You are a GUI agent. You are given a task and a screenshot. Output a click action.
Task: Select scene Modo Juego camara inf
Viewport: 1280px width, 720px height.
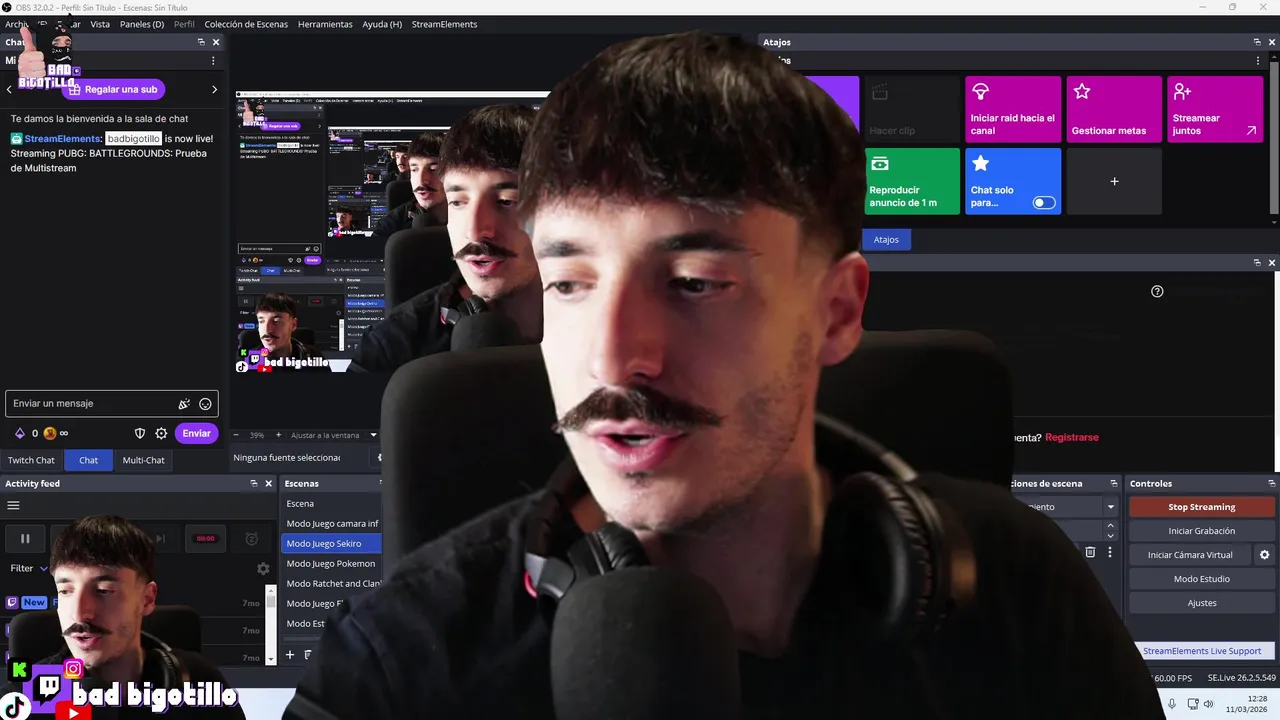tap(332, 524)
